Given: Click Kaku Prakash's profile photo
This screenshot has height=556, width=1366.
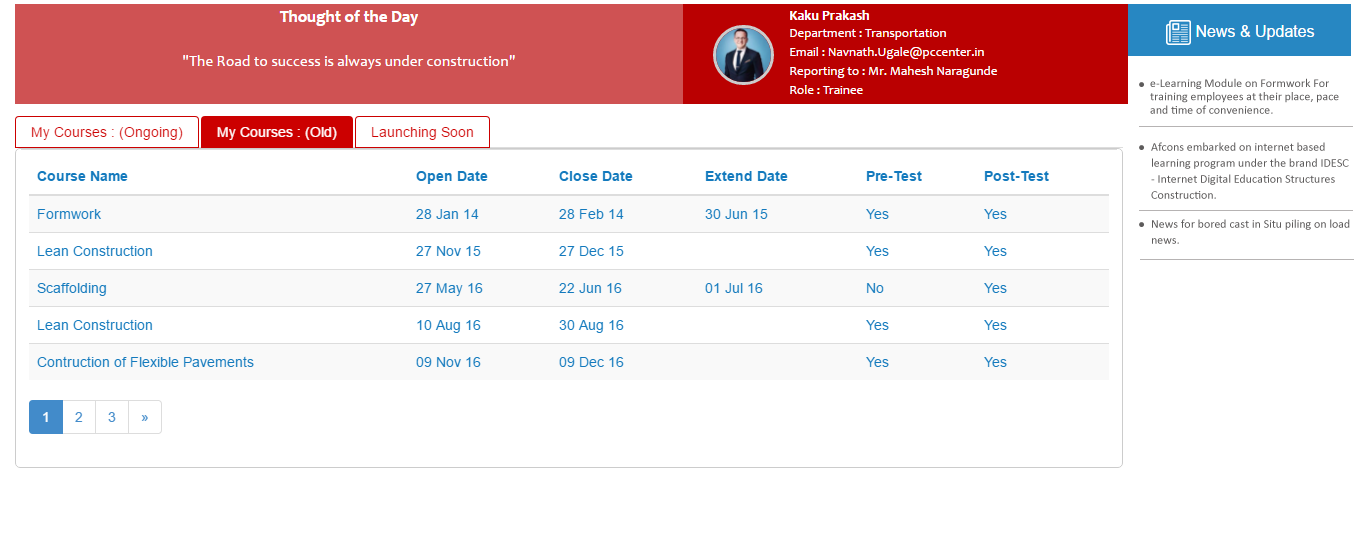Looking at the screenshot, I should pyautogui.click(x=743, y=55).
